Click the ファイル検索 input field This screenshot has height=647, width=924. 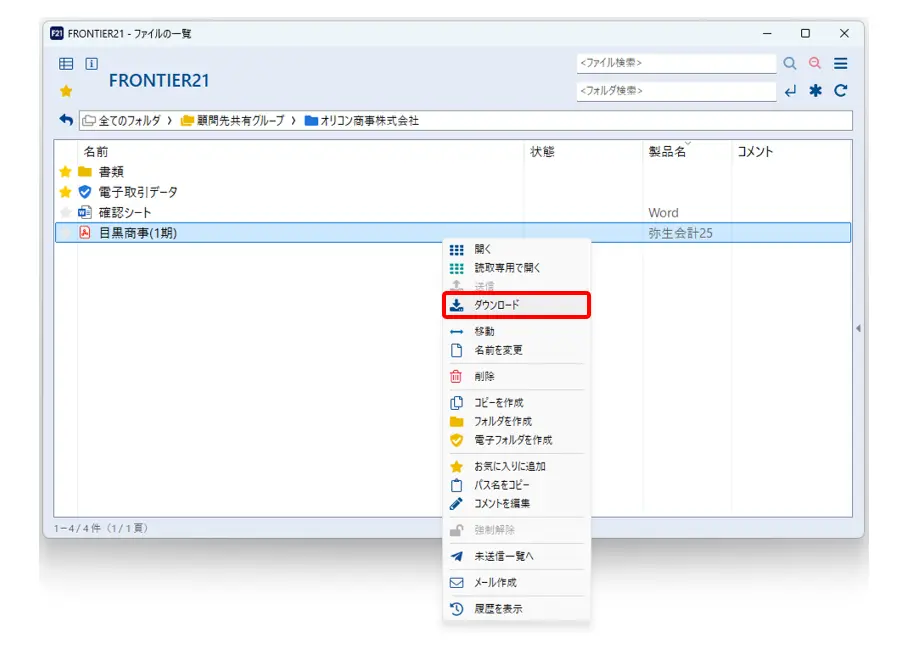point(676,63)
